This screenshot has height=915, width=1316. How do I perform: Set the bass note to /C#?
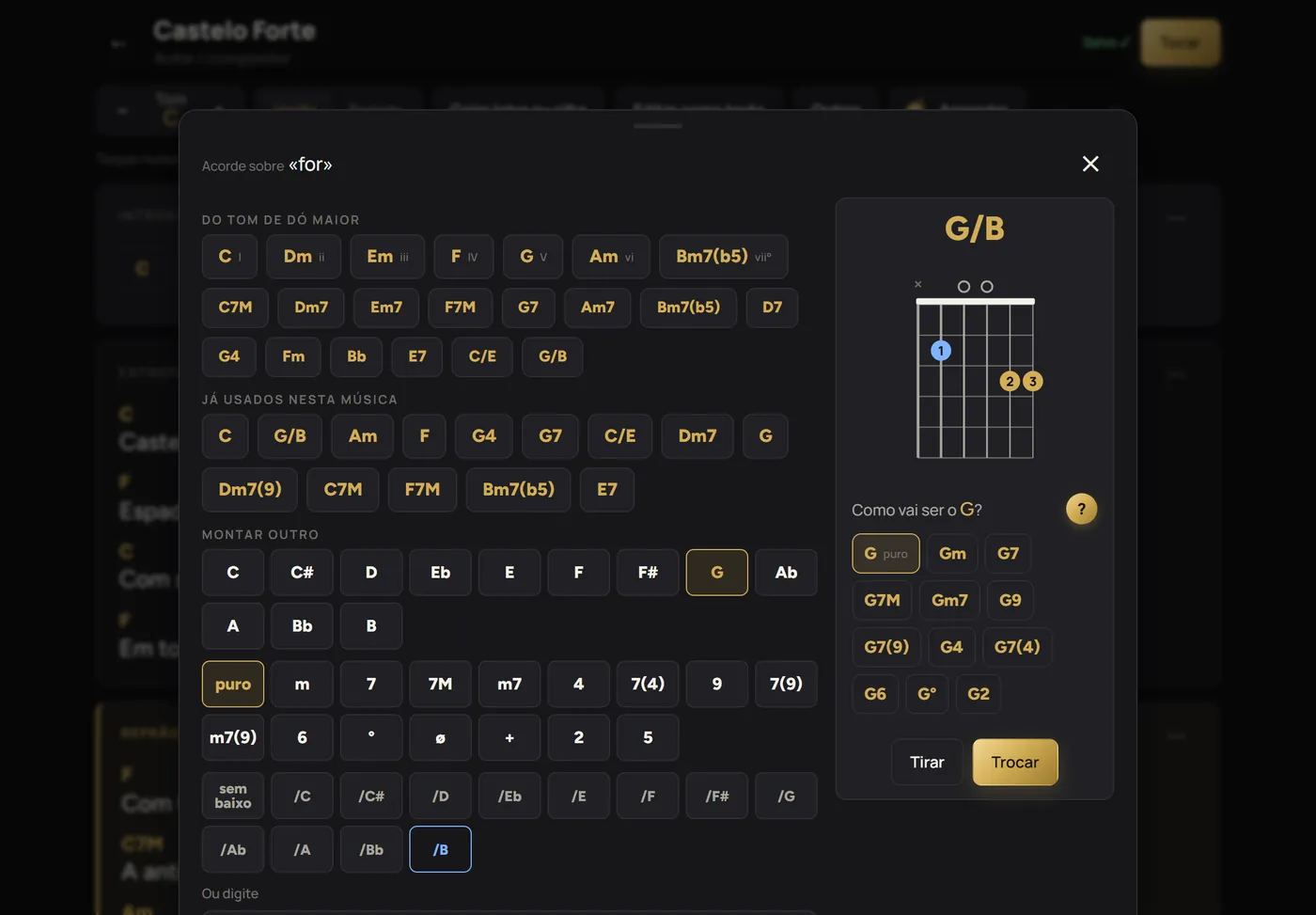(x=371, y=797)
